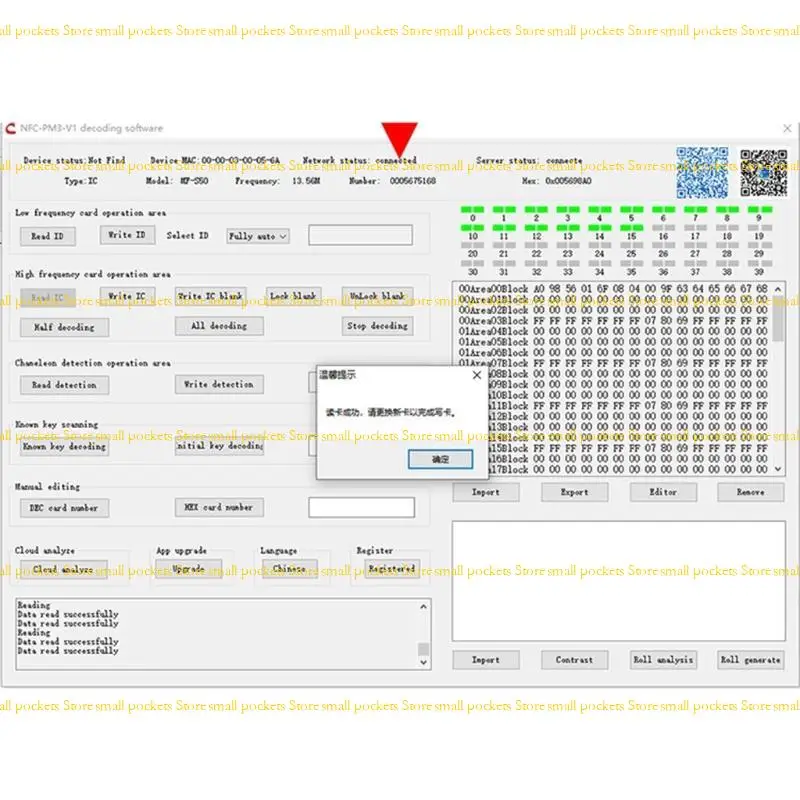This screenshot has height=800, width=800.
Task: Select the 00Area03Block data row
Action: [613, 321]
